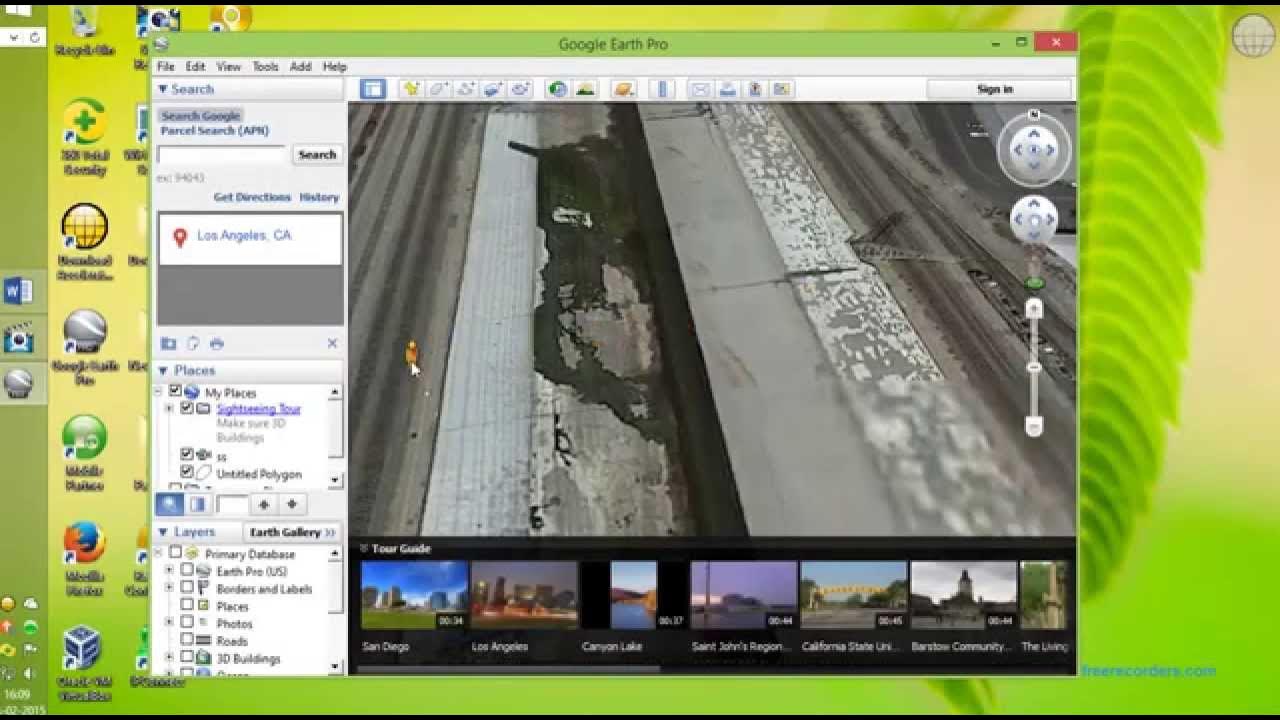This screenshot has width=1280, height=720.
Task: Open the Tools menu
Action: coord(265,67)
